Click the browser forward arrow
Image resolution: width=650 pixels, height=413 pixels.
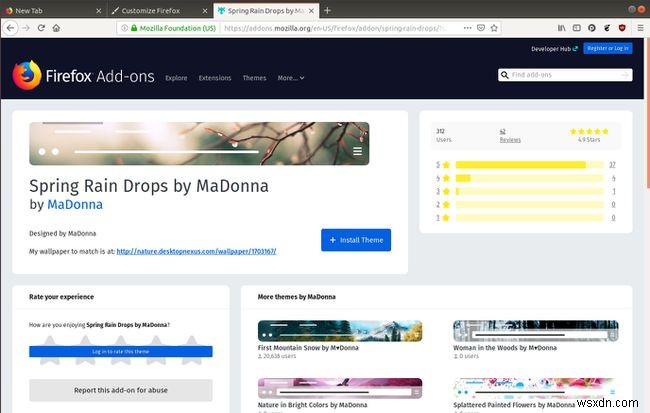26,28
